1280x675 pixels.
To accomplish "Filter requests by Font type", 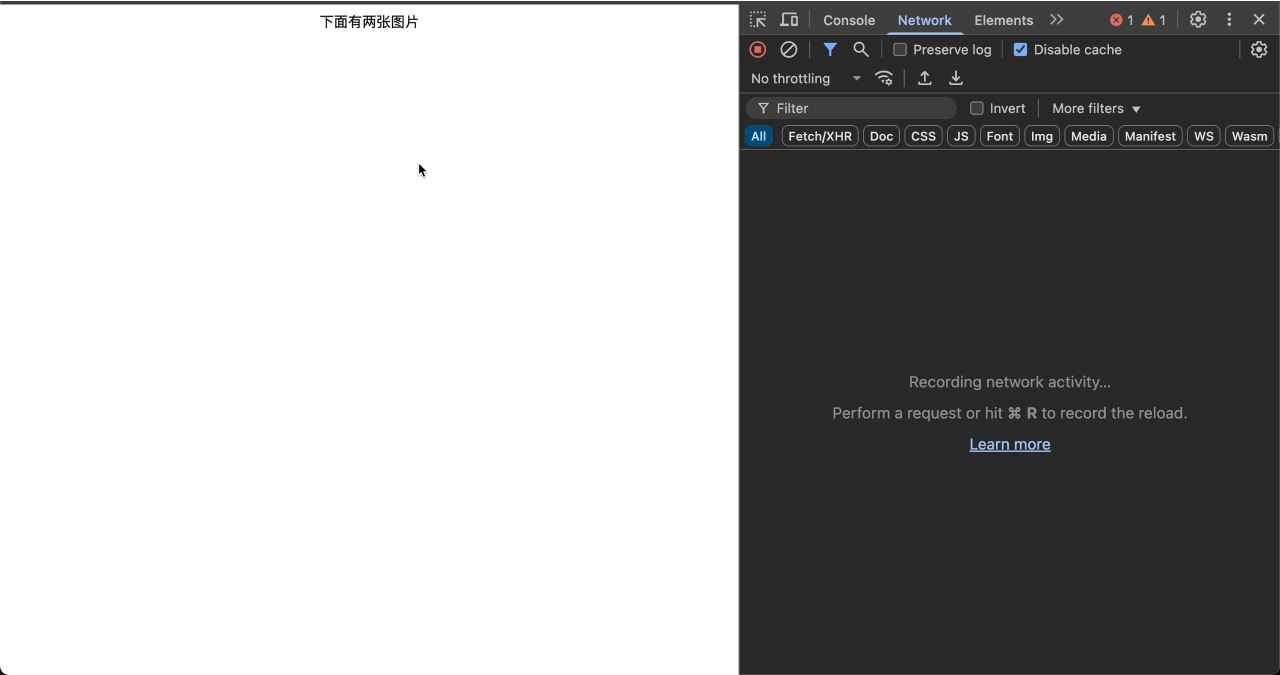I will pos(1000,136).
